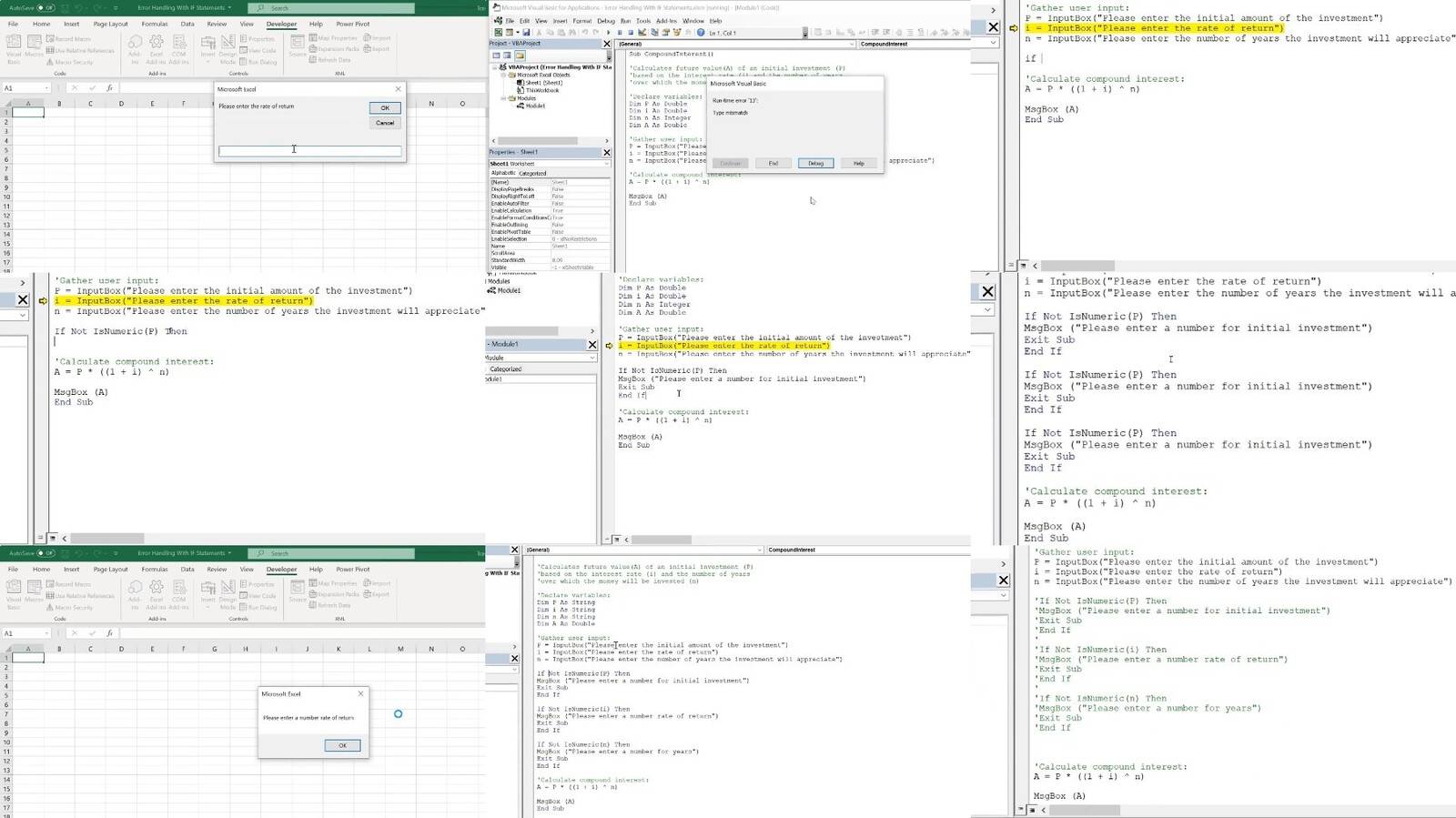The height and width of the screenshot is (818, 1456).
Task: Click the EnableCalculation property row
Action: point(550,211)
